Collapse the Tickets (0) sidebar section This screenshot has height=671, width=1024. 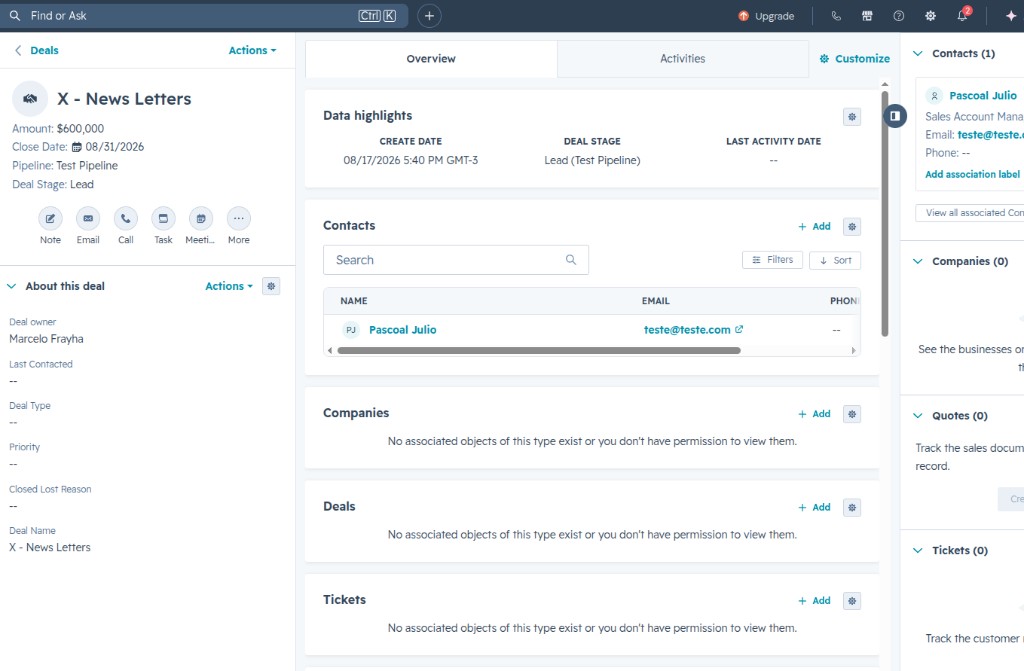coord(918,550)
